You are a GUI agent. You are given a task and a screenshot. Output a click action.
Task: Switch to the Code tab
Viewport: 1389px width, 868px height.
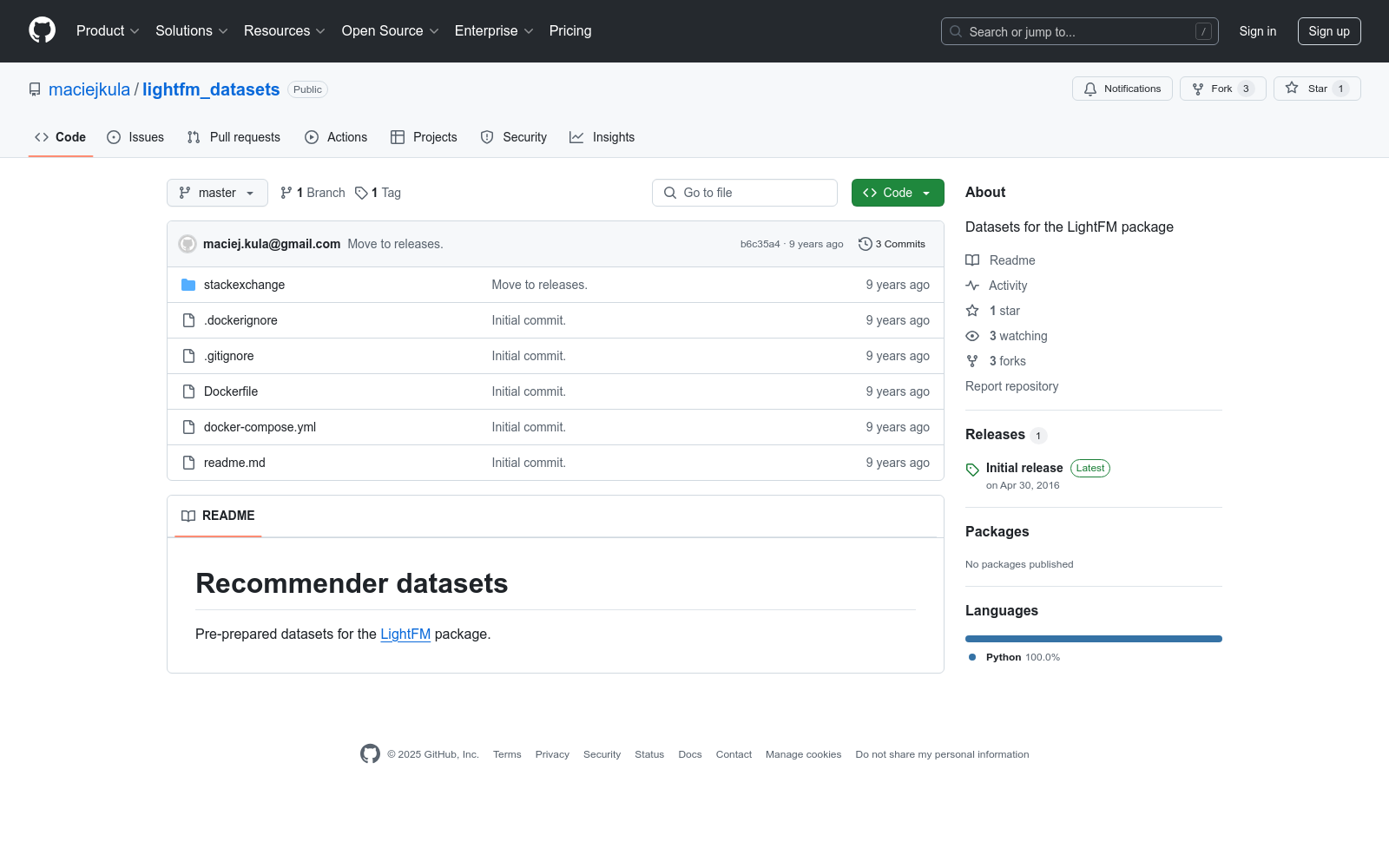click(61, 137)
